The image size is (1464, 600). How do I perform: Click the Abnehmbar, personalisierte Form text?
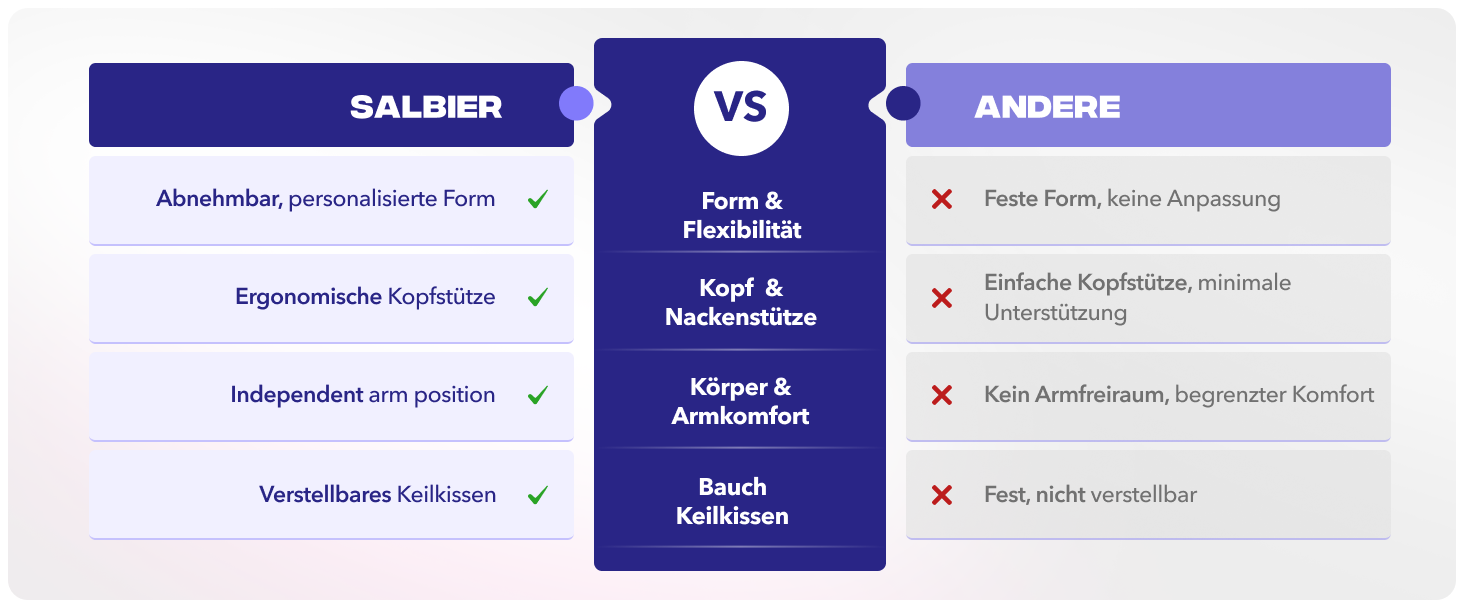coord(325,199)
